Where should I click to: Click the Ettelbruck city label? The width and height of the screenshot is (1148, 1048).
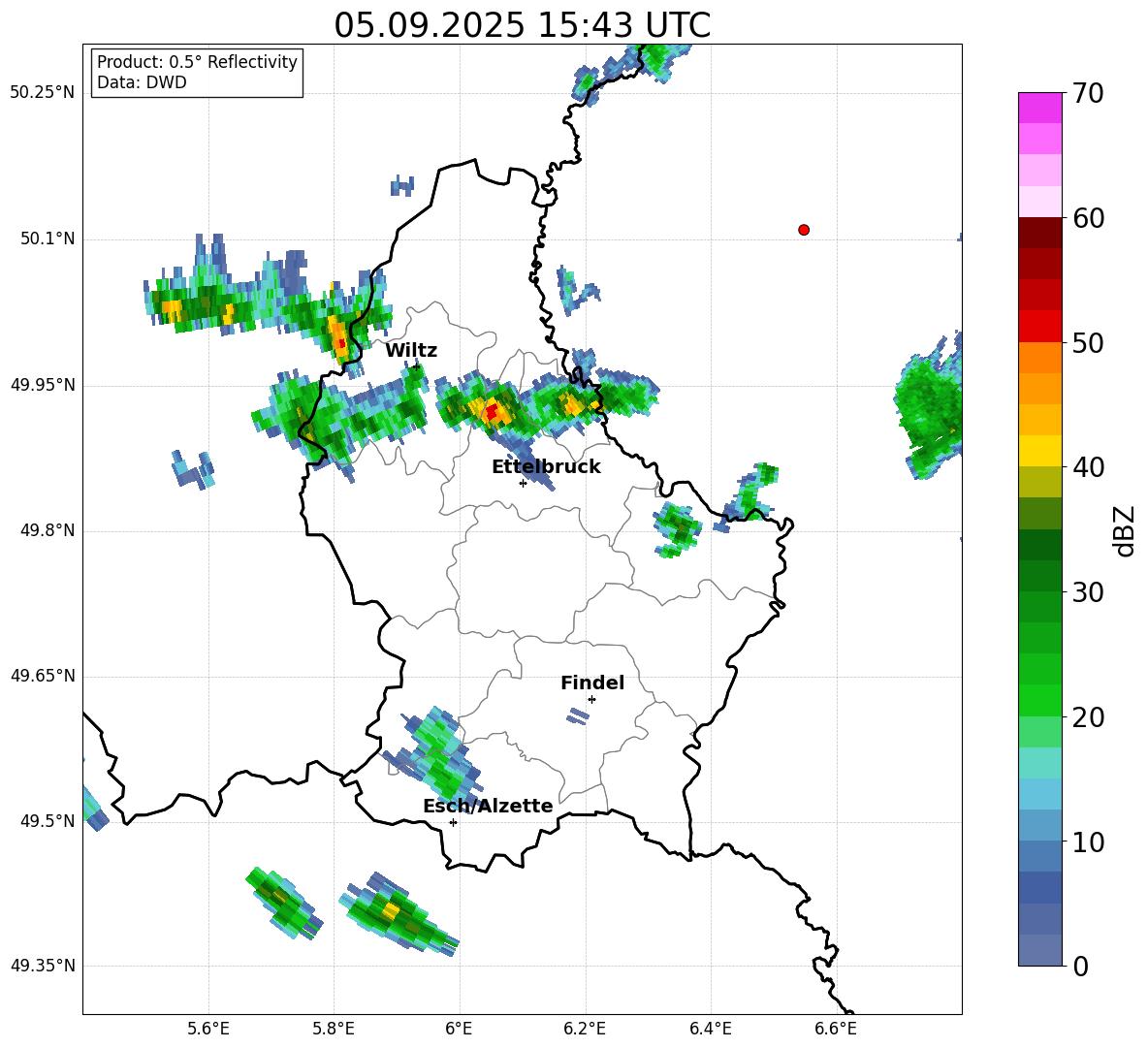546,466
